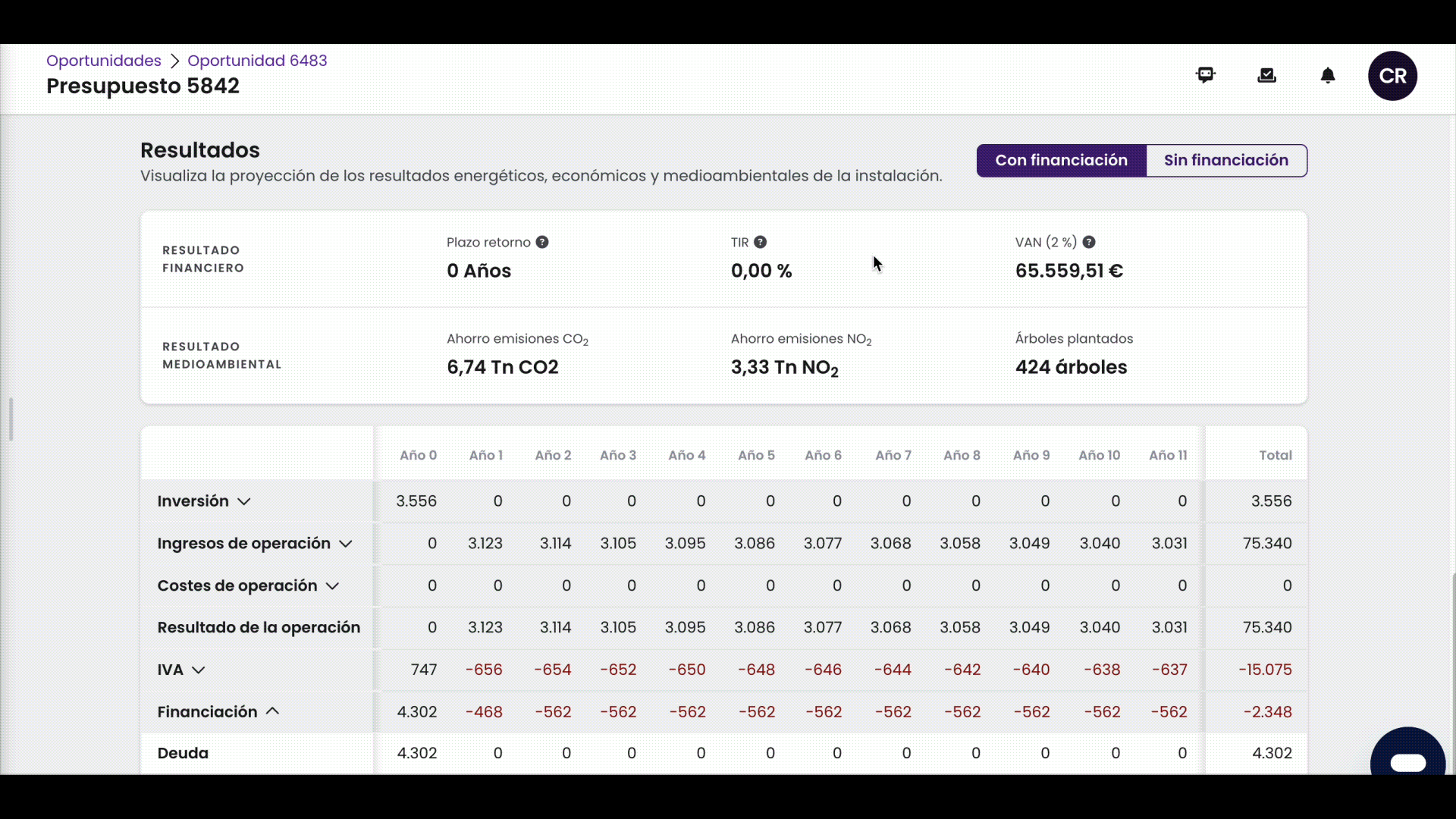Click Ingresos Año 11 value 3.031

click(x=1169, y=544)
